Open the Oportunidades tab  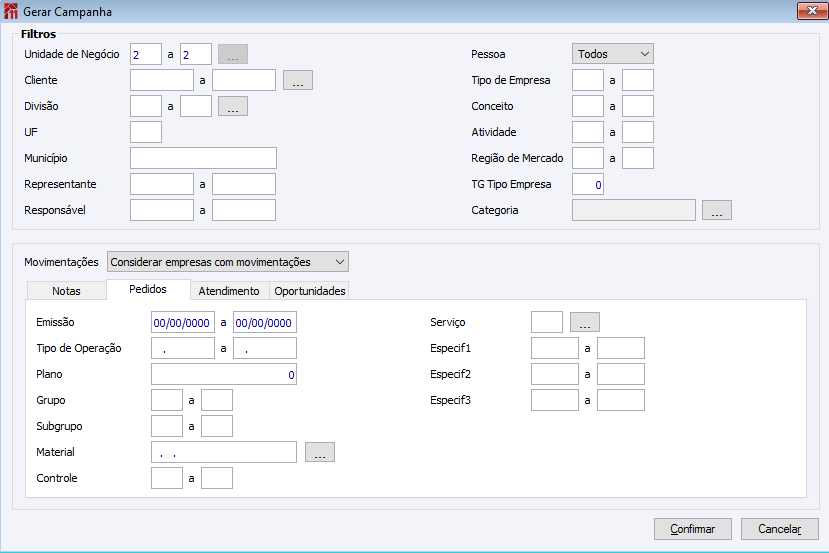click(310, 291)
